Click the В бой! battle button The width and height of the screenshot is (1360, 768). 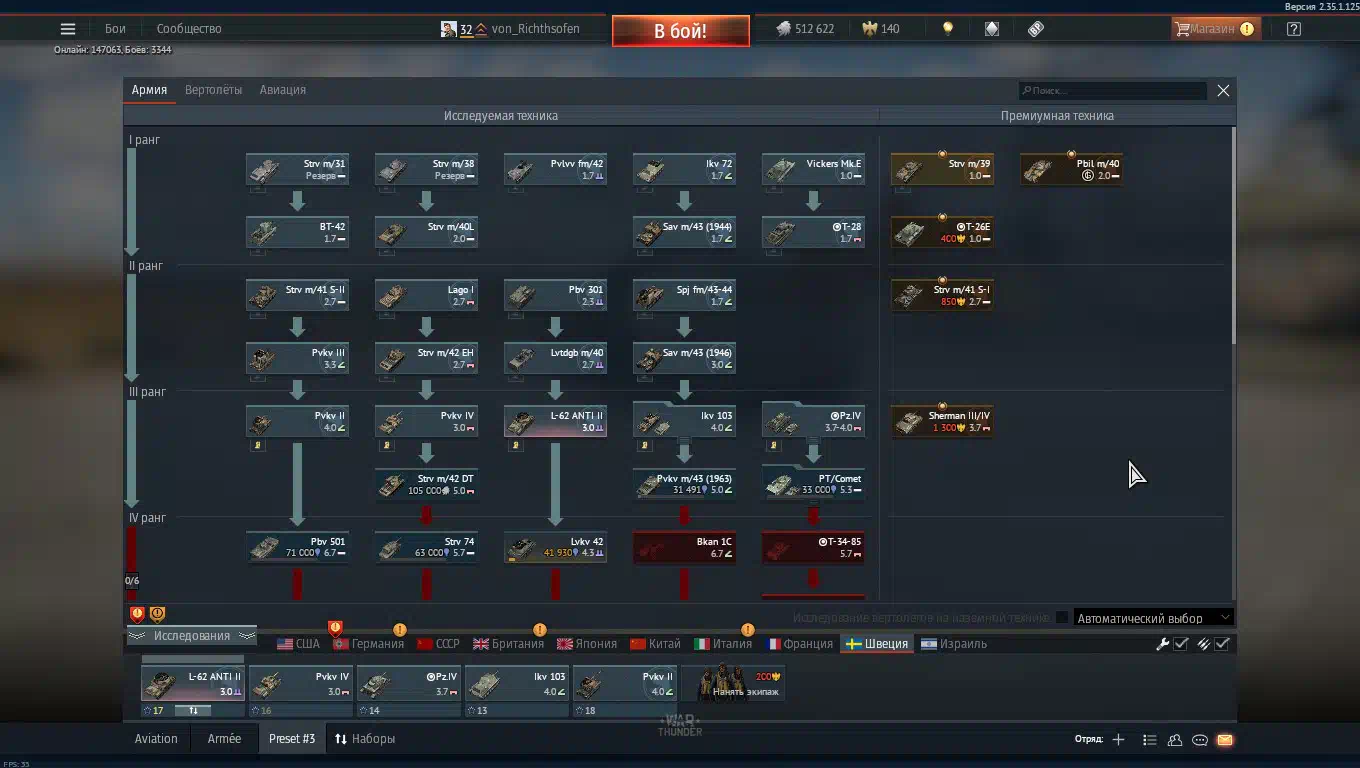click(681, 30)
